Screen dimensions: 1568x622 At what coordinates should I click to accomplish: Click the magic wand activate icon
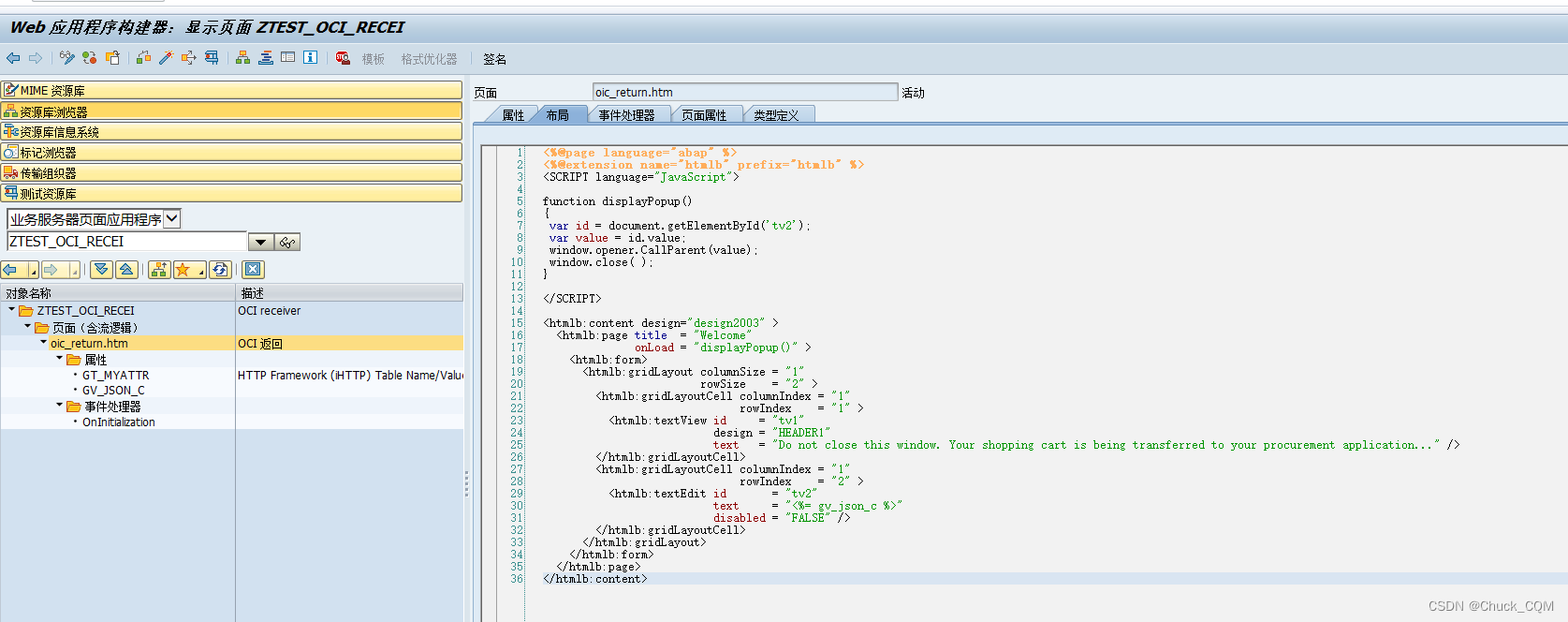[x=166, y=58]
